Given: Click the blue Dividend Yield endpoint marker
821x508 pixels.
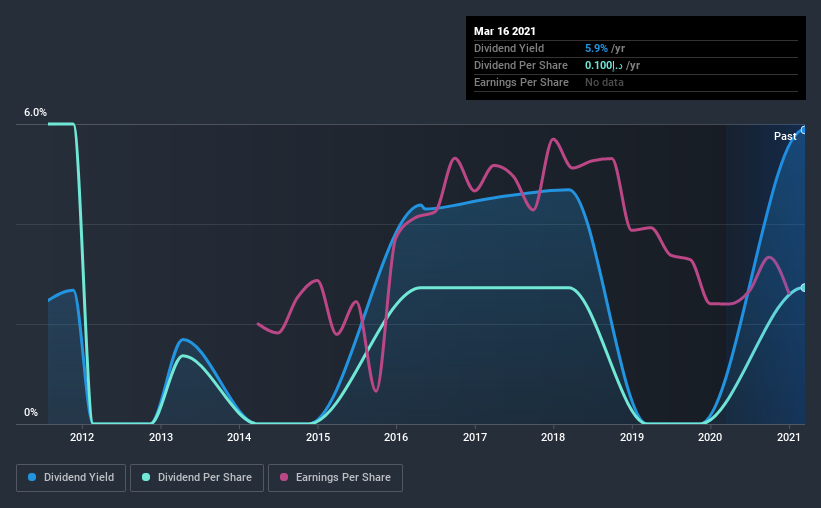Looking at the screenshot, I should tap(804, 130).
